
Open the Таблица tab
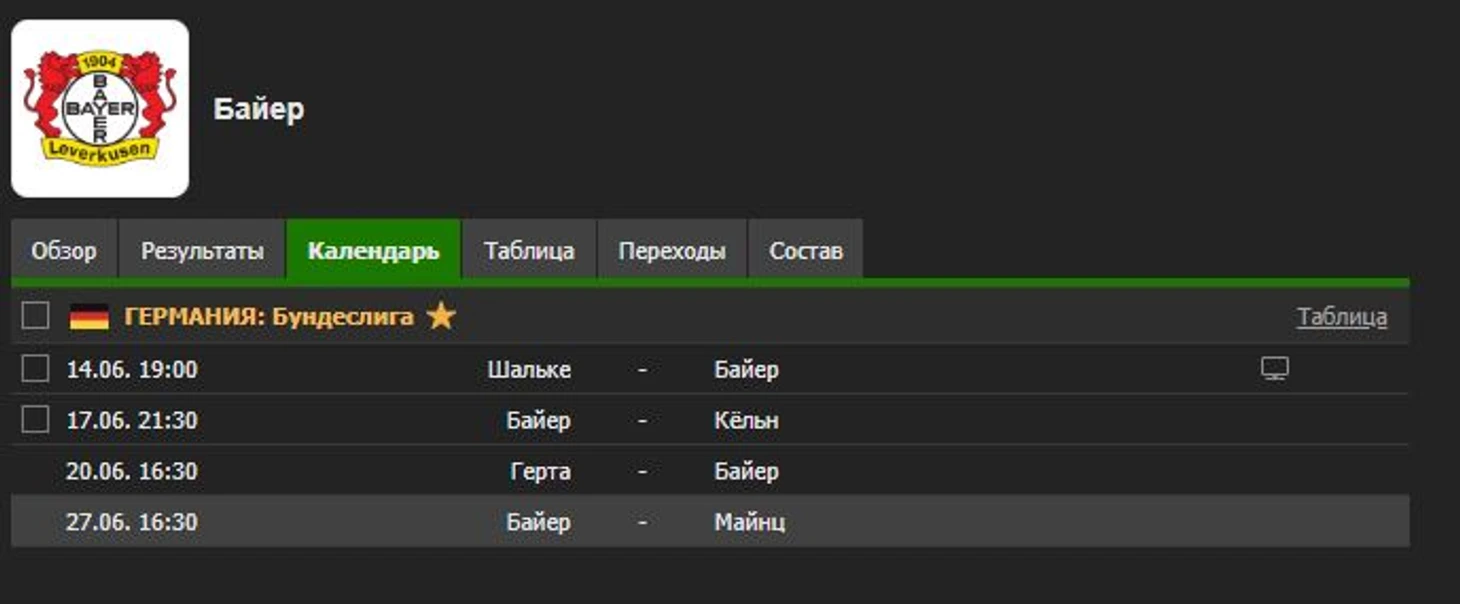tap(529, 250)
